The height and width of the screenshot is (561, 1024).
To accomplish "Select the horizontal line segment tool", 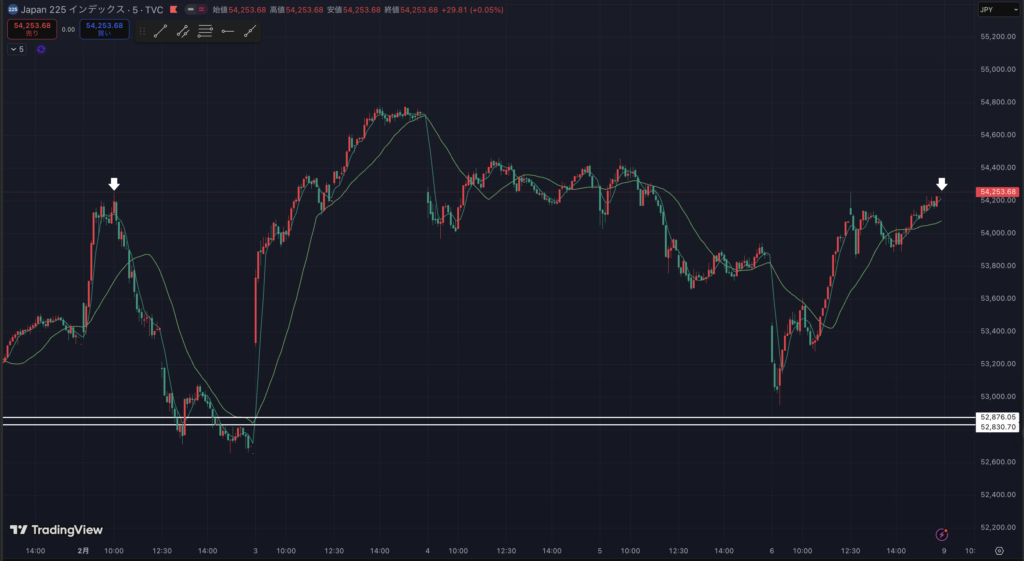I will [228, 32].
